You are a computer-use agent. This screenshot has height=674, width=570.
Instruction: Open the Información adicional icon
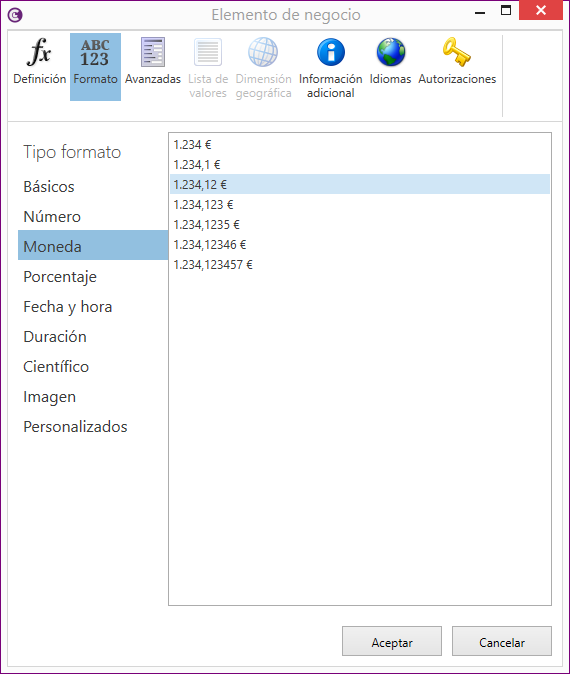331,52
